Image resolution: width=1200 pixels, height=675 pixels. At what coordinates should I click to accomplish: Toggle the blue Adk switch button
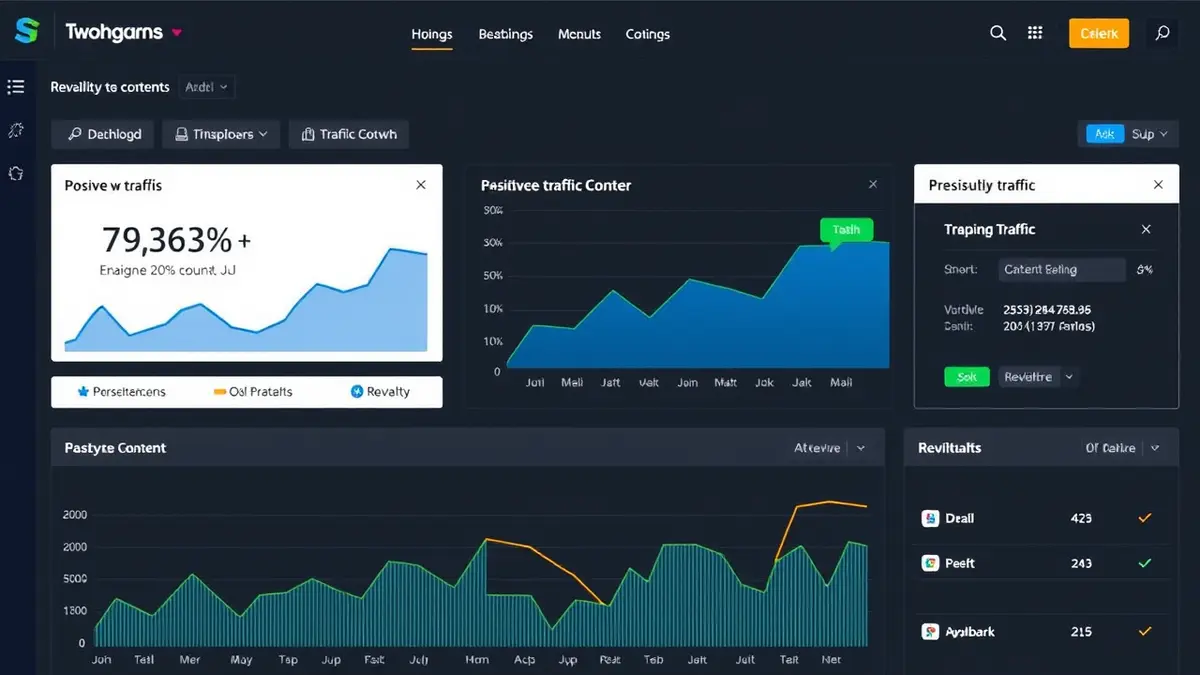(x=1105, y=133)
